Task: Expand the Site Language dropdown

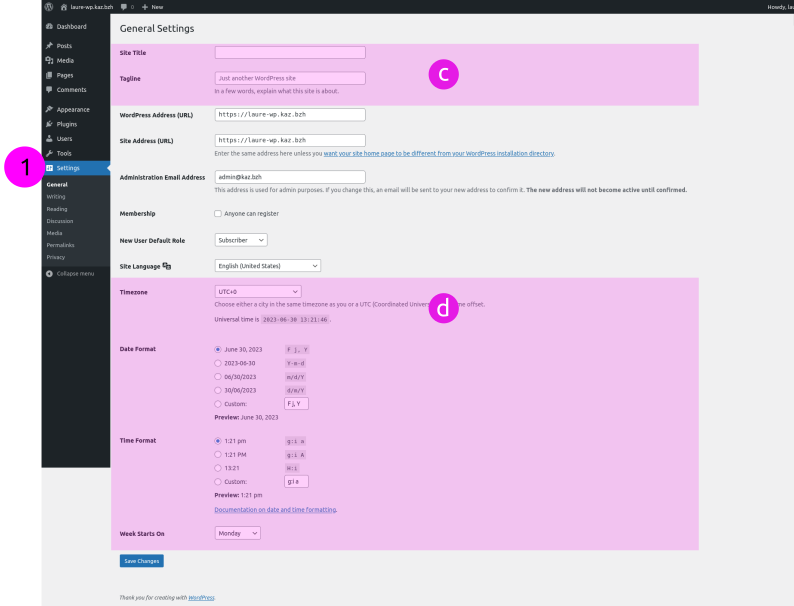Action: (x=268, y=266)
